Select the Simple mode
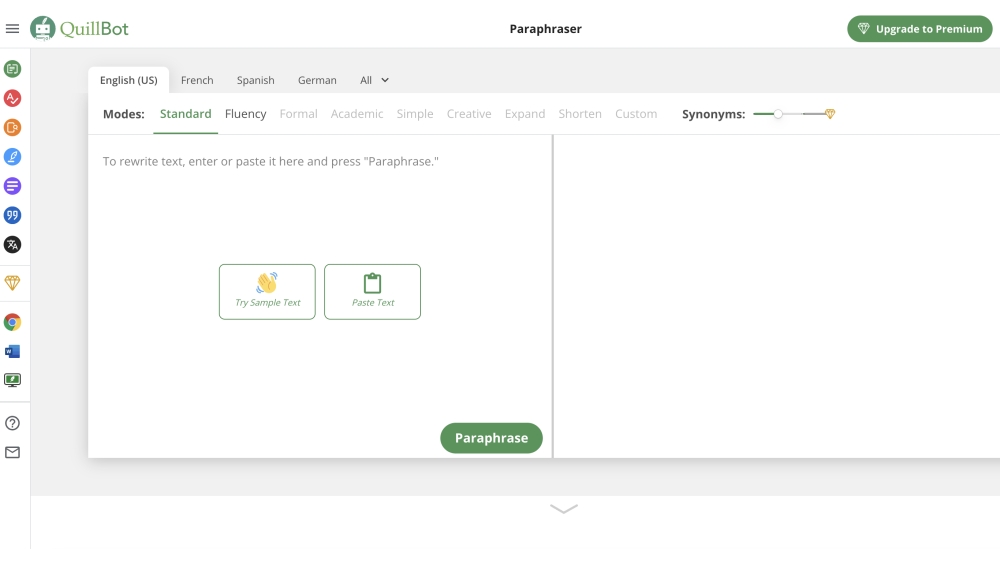This screenshot has height=563, width=1000. click(415, 114)
